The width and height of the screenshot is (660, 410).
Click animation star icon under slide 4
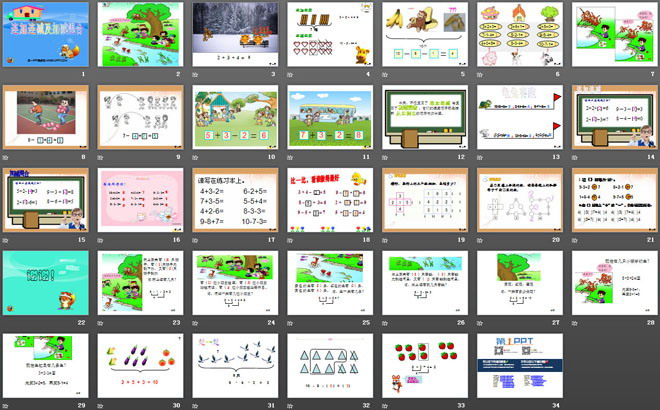click(290, 75)
